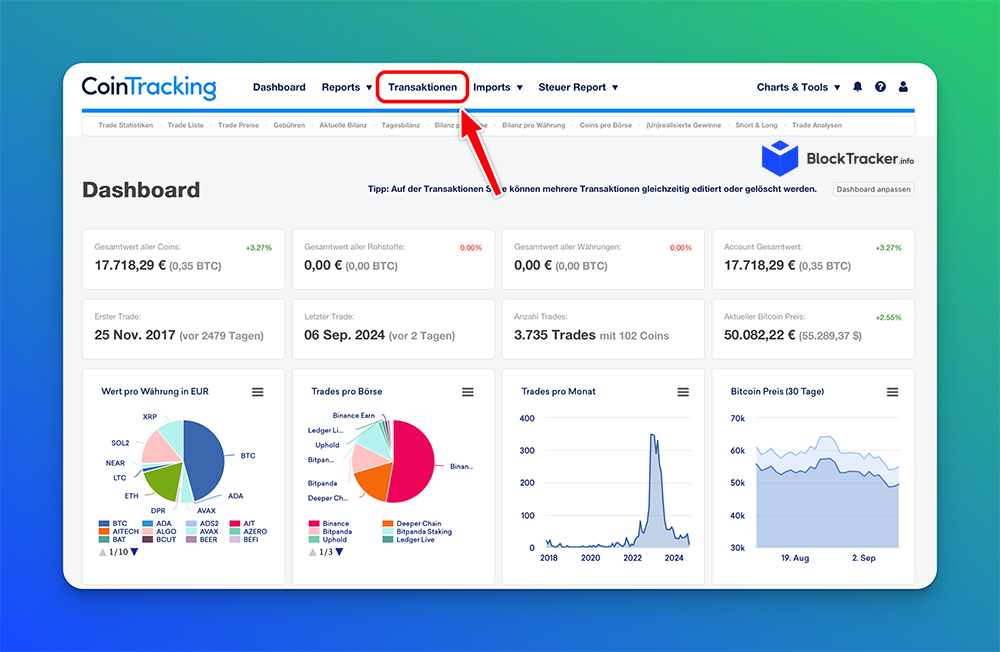Toggle AITECH legend entry
This screenshot has width=1000, height=652.
pyautogui.click(x=119, y=531)
